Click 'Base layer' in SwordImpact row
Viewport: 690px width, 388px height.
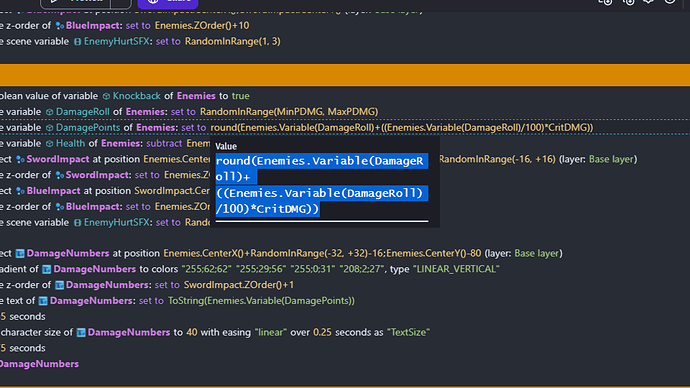coord(611,159)
